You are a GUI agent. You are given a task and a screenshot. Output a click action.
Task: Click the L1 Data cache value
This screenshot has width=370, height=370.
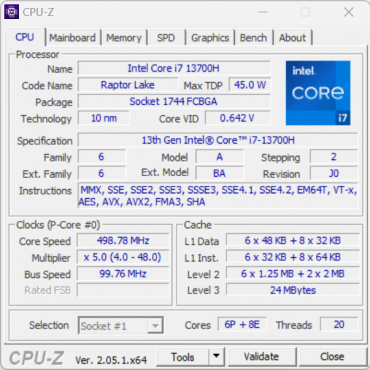[x=293, y=240]
